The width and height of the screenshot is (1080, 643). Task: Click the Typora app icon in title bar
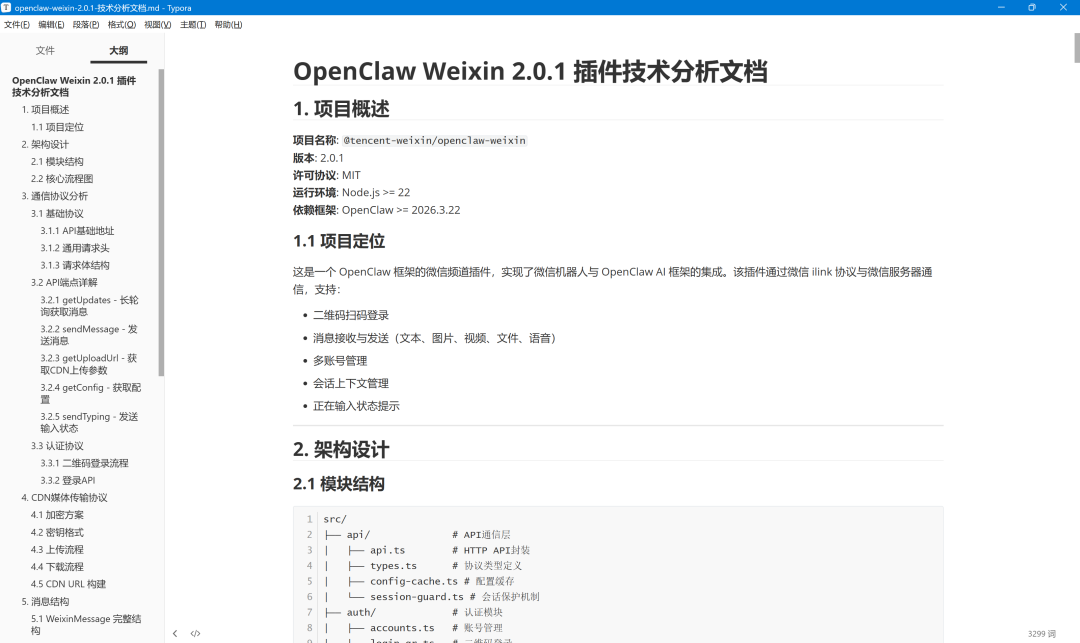click(7, 7)
